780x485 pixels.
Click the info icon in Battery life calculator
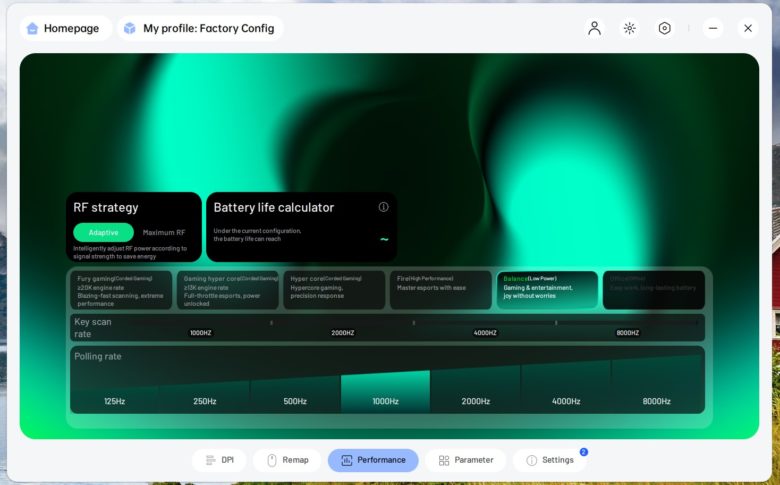tap(383, 207)
